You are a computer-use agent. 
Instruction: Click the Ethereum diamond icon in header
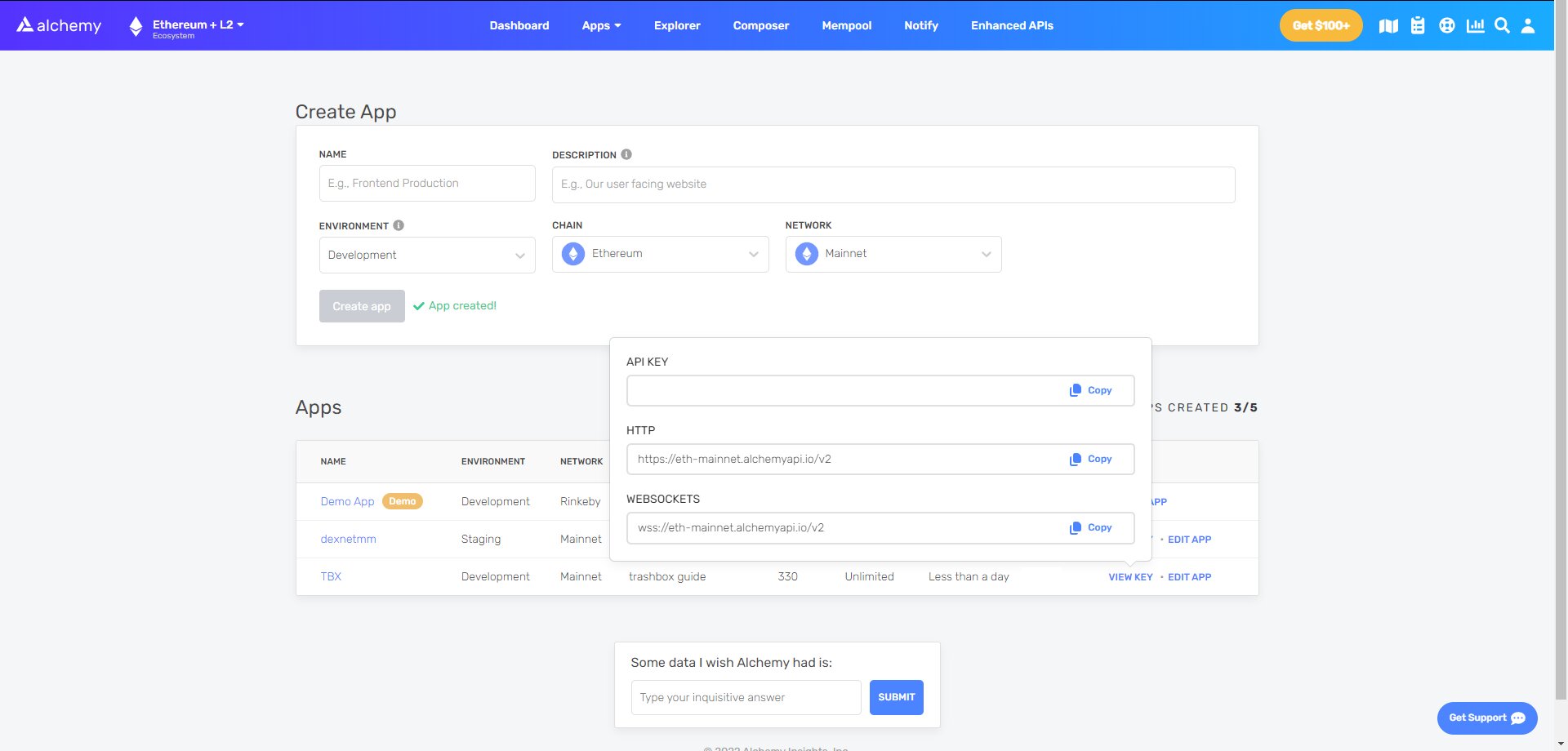click(136, 27)
